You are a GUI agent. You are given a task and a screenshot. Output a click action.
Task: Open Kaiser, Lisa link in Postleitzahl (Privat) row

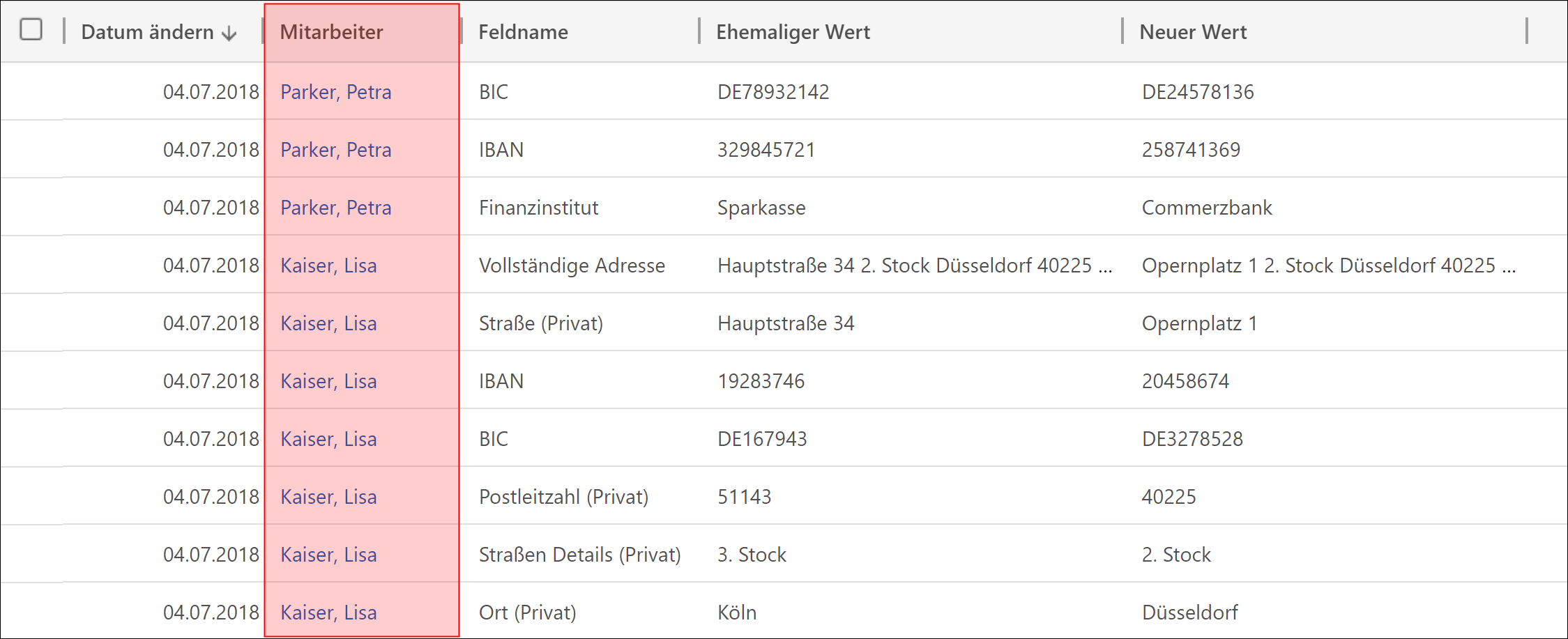pyautogui.click(x=328, y=497)
